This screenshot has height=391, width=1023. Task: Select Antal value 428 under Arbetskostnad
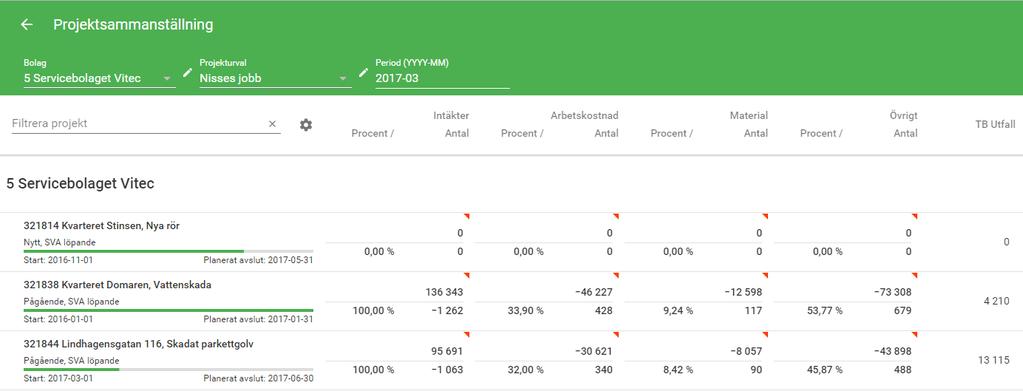603,311
